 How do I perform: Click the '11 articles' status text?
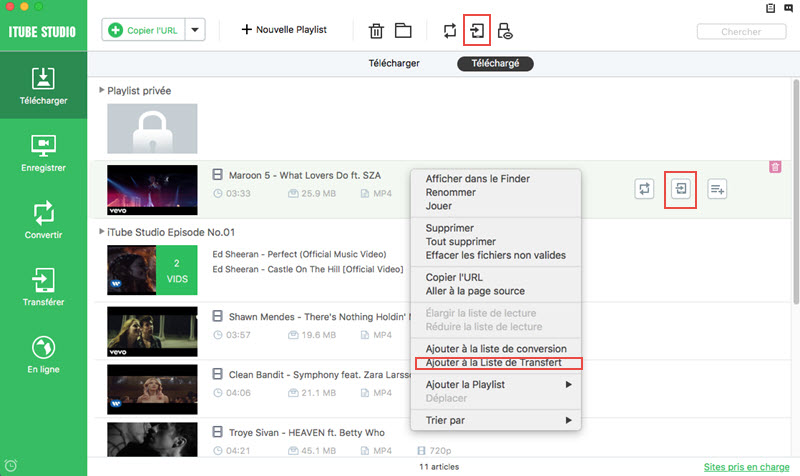tap(439, 466)
